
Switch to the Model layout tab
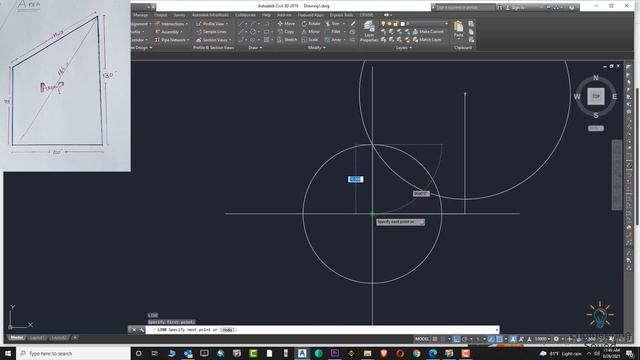16,338
